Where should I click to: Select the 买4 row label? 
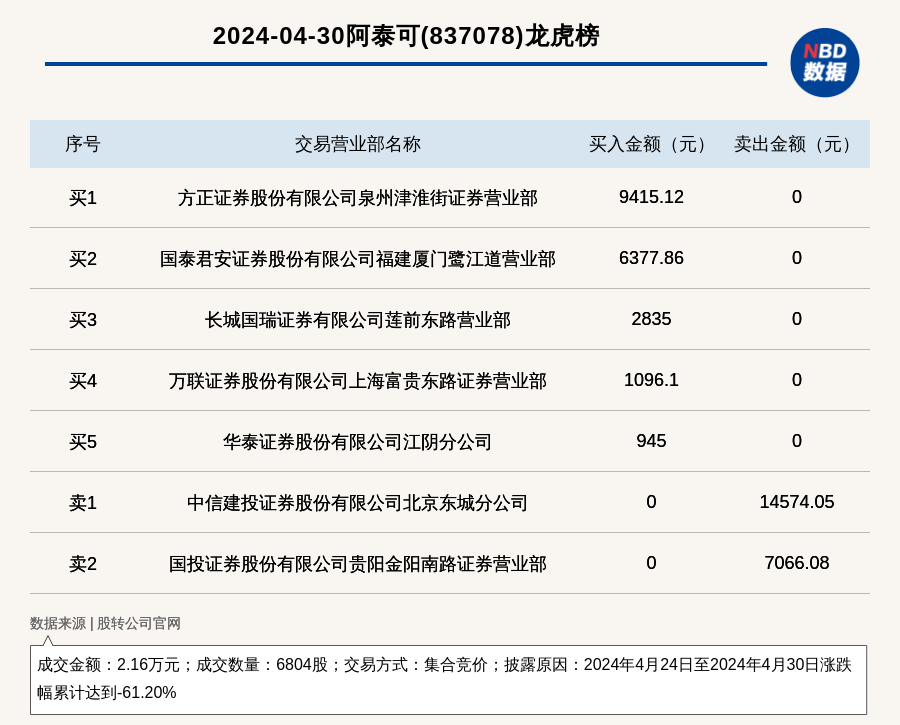coord(83,381)
